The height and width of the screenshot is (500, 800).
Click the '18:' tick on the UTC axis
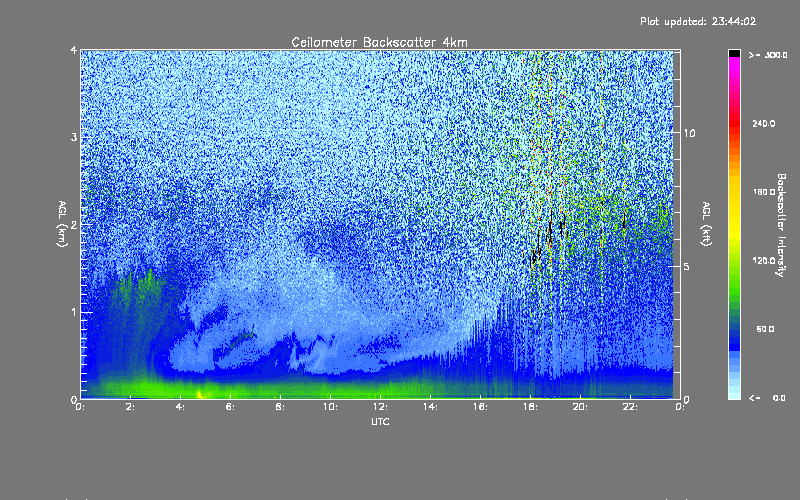pyautogui.click(x=530, y=407)
